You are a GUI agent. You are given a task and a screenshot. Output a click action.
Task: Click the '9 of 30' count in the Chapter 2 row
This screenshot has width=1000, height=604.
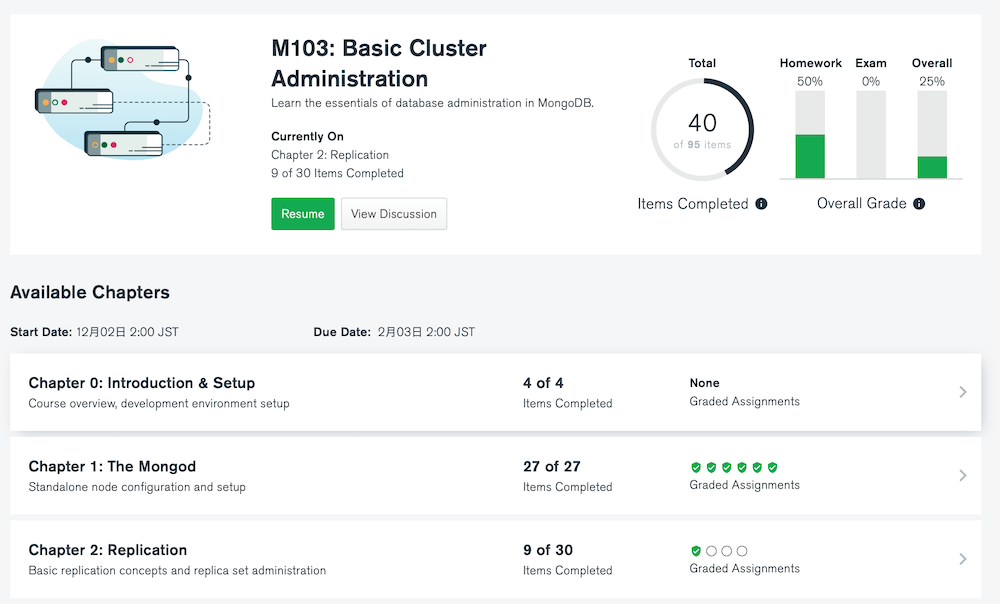[x=548, y=550]
